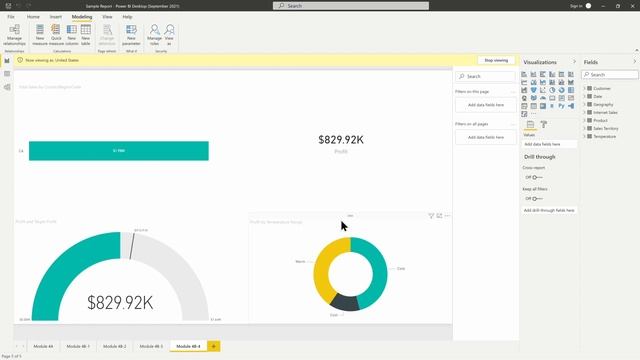
Task: Expand the Product table
Action: click(584, 120)
